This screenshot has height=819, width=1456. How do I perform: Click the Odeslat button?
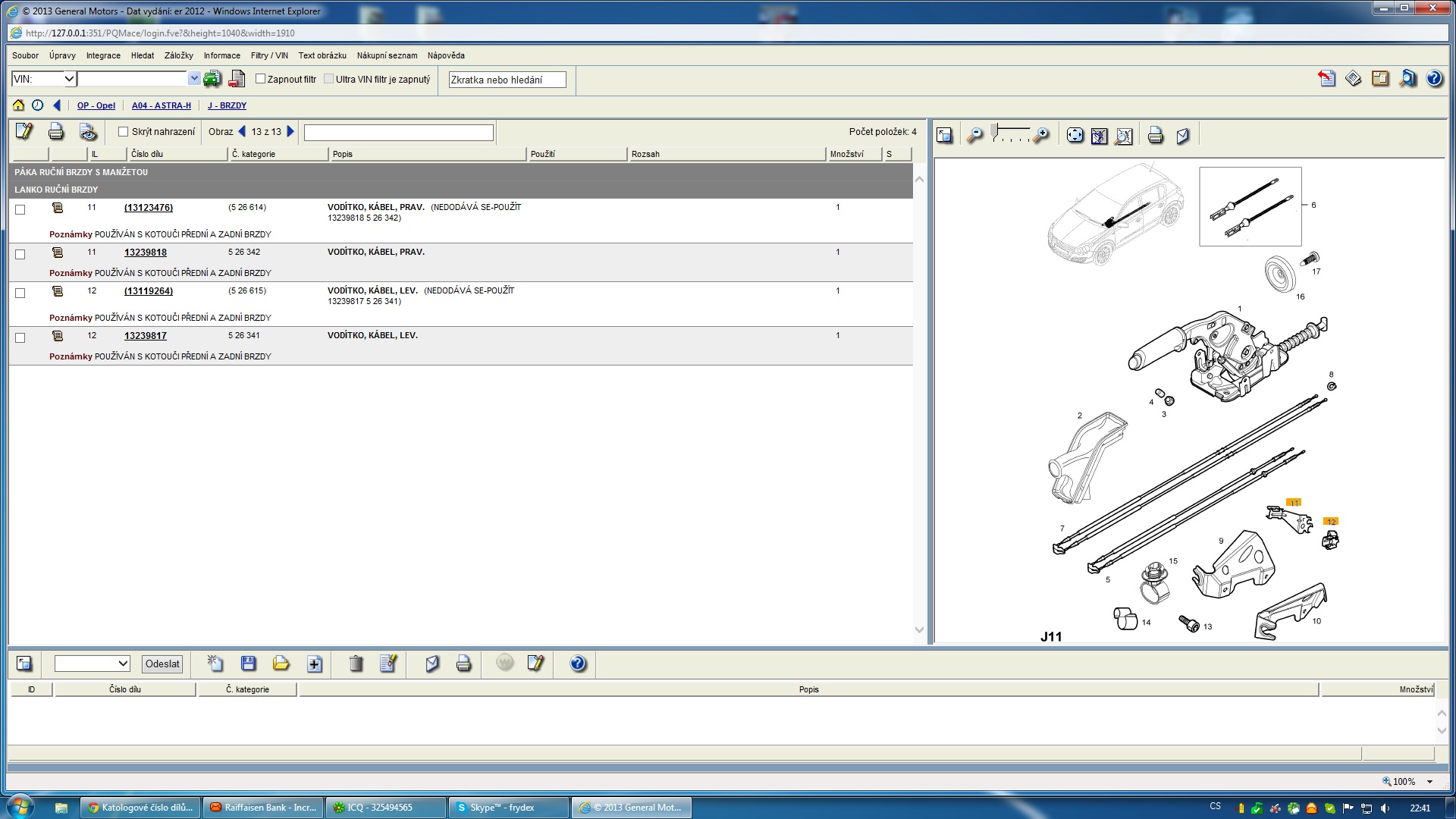pyautogui.click(x=162, y=664)
